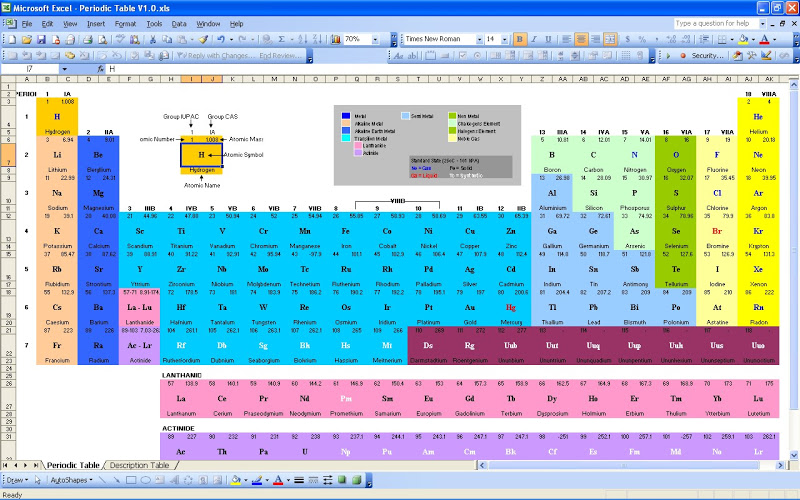This screenshot has width=800, height=500.
Task: Click the Open folder icon
Action: [27, 39]
